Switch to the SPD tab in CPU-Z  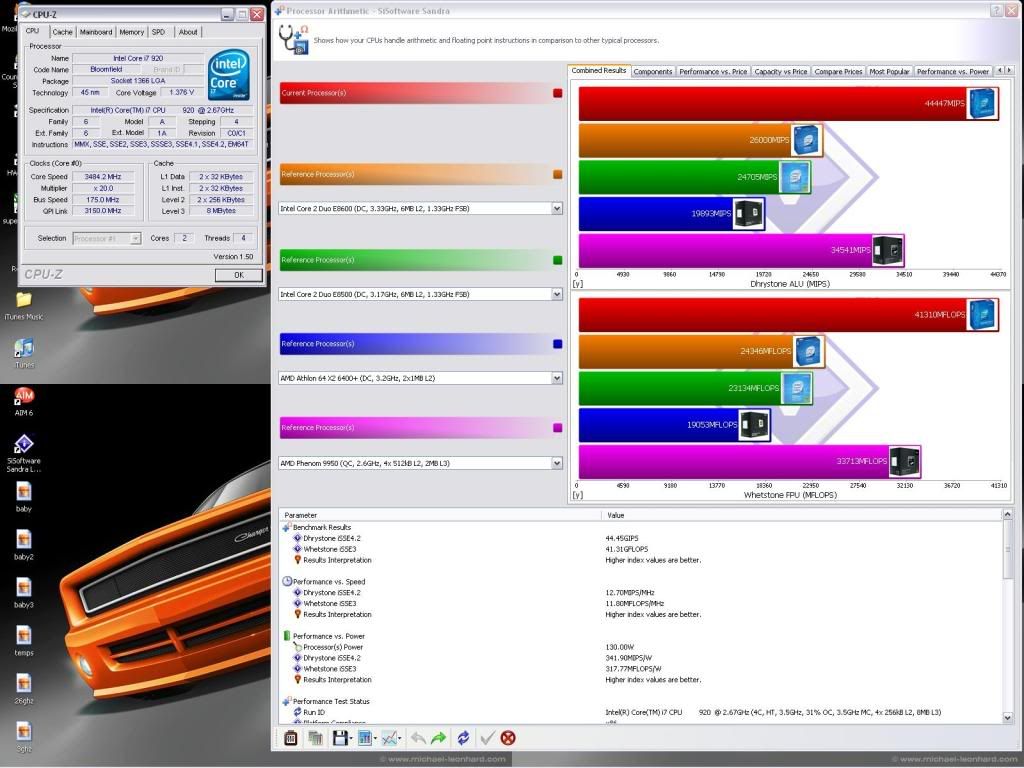pyautogui.click(x=158, y=32)
